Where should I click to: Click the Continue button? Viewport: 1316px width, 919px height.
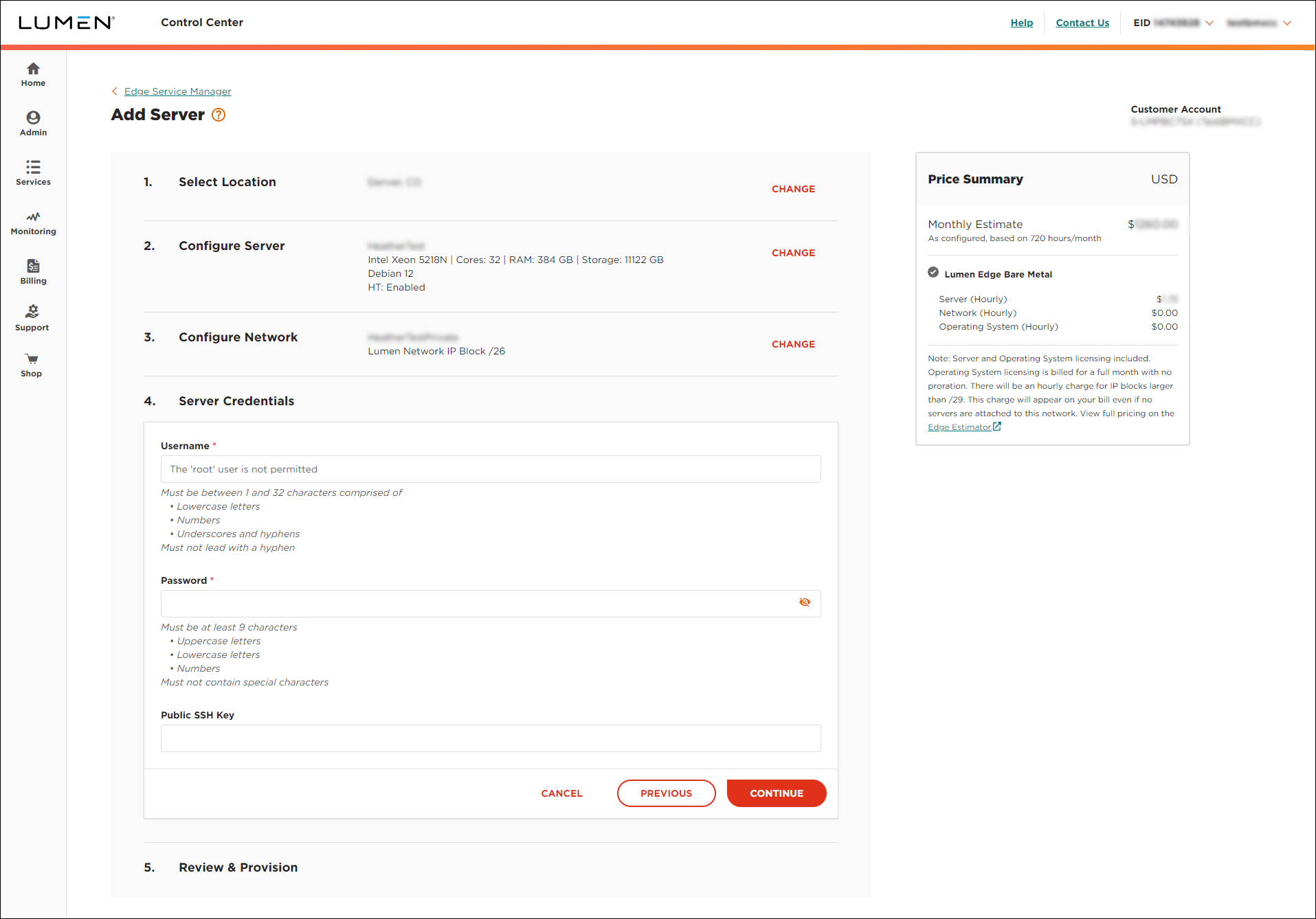[777, 793]
